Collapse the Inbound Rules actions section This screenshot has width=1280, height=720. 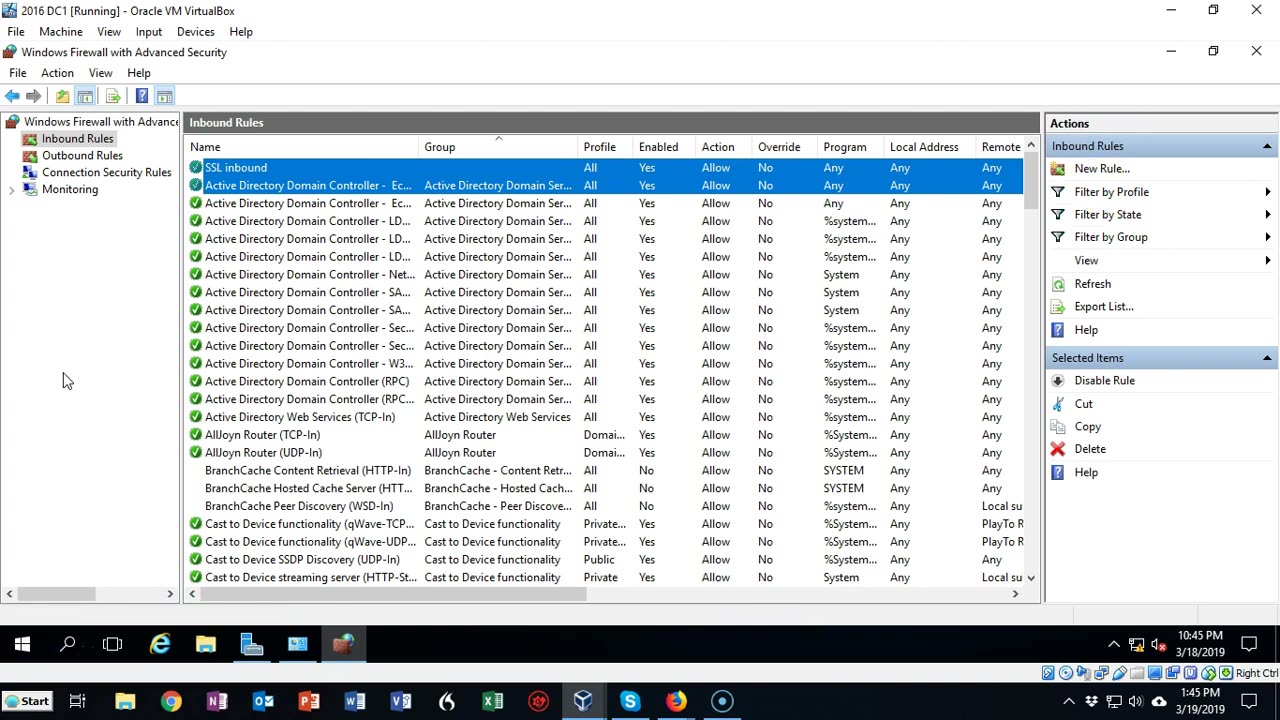pos(1267,146)
